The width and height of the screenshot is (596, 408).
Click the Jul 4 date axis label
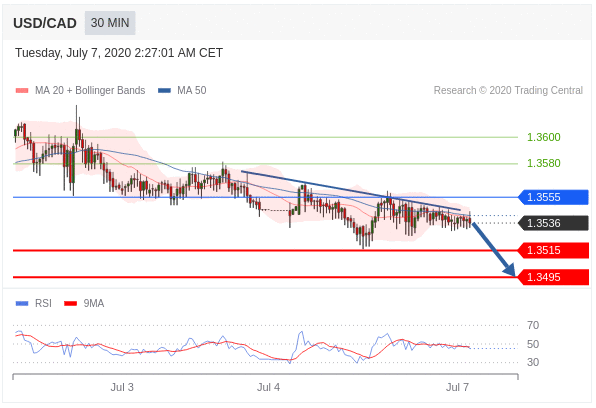268,387
